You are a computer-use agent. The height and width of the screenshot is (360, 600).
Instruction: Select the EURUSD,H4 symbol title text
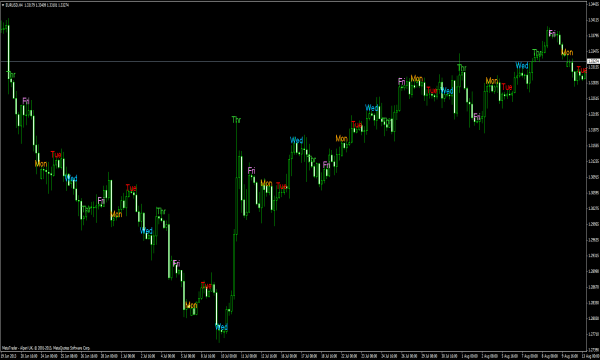pyautogui.click(x=14, y=5)
